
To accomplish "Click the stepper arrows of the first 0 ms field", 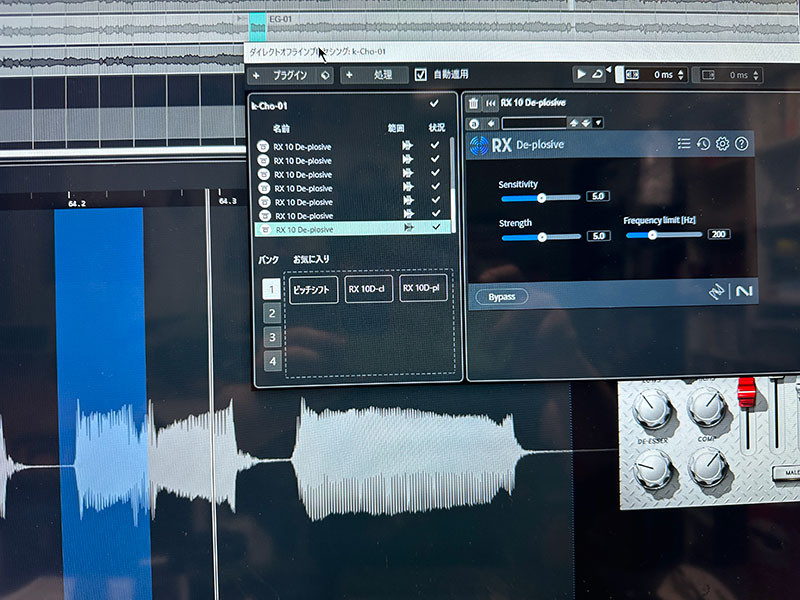I will (x=681, y=75).
